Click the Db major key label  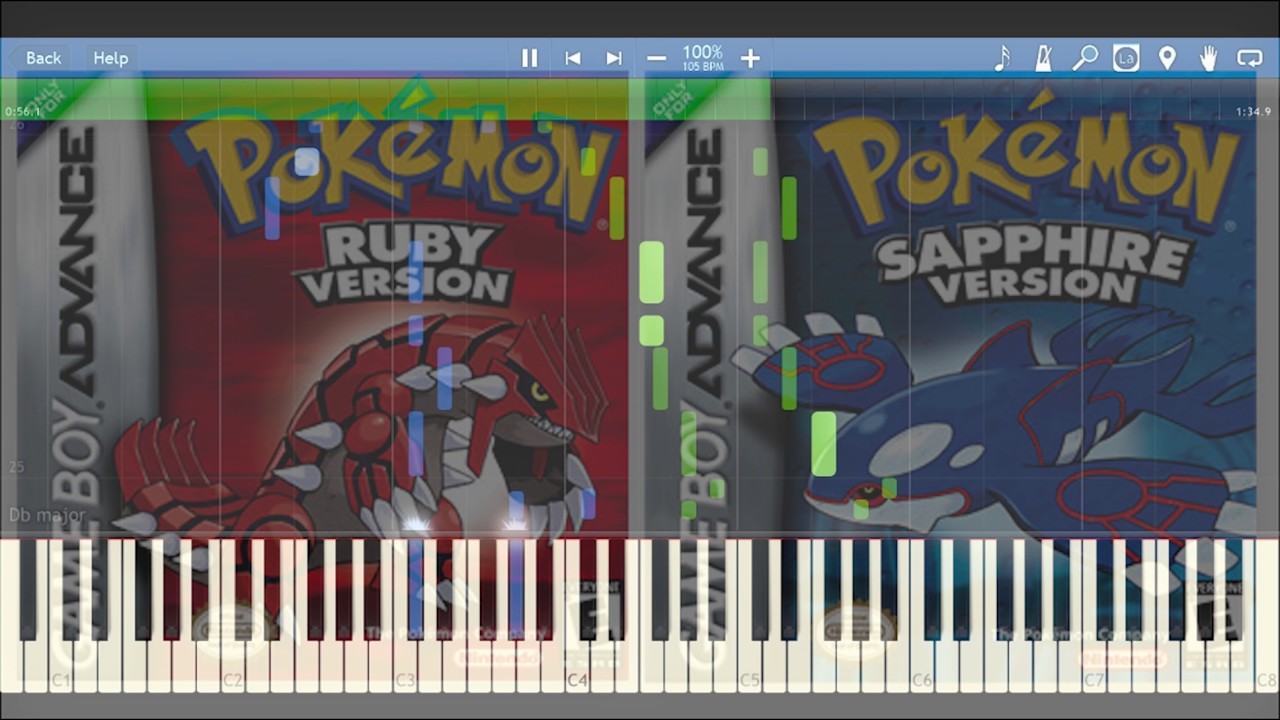[47, 515]
